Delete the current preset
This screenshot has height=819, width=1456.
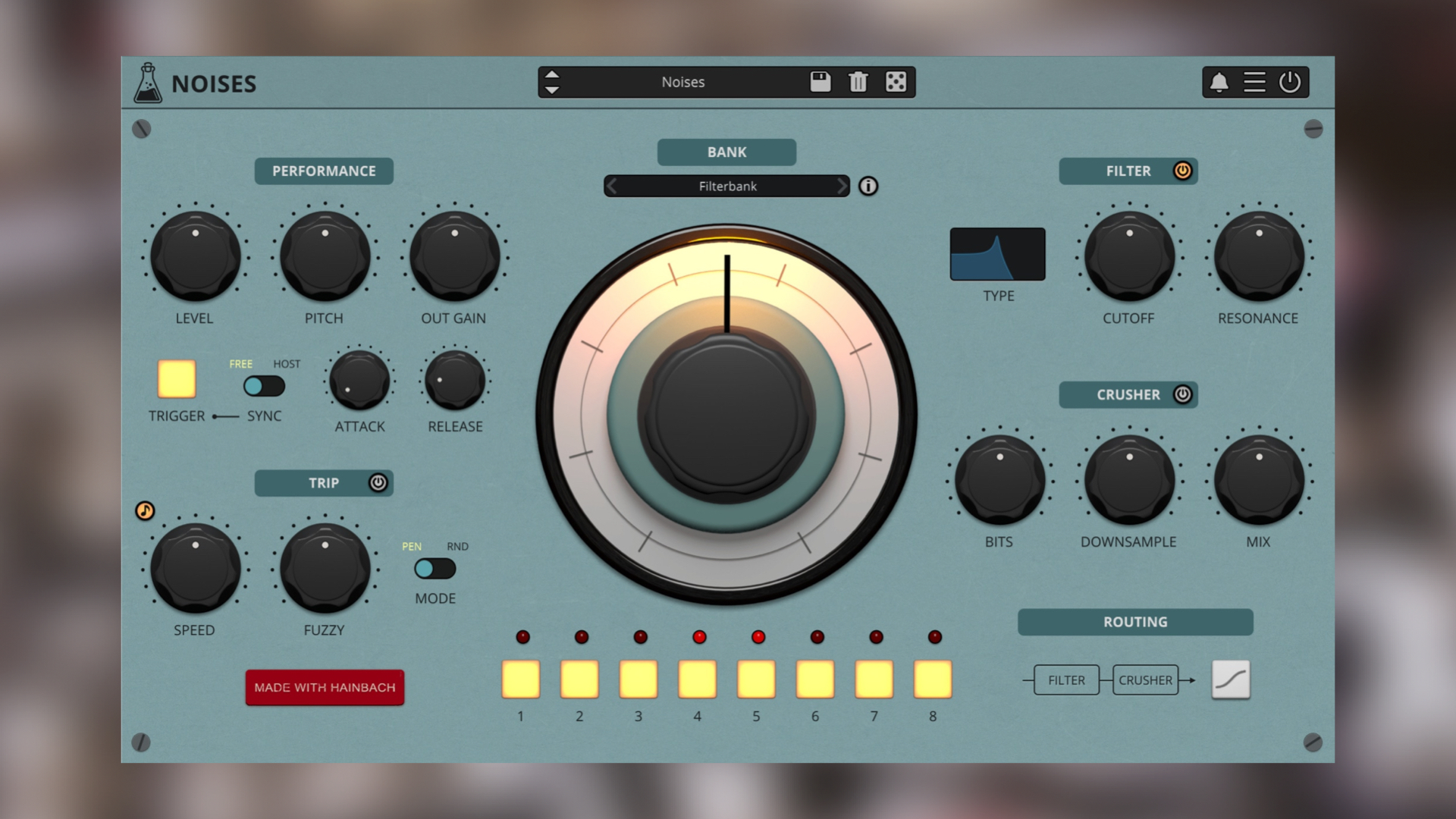pyautogui.click(x=858, y=82)
